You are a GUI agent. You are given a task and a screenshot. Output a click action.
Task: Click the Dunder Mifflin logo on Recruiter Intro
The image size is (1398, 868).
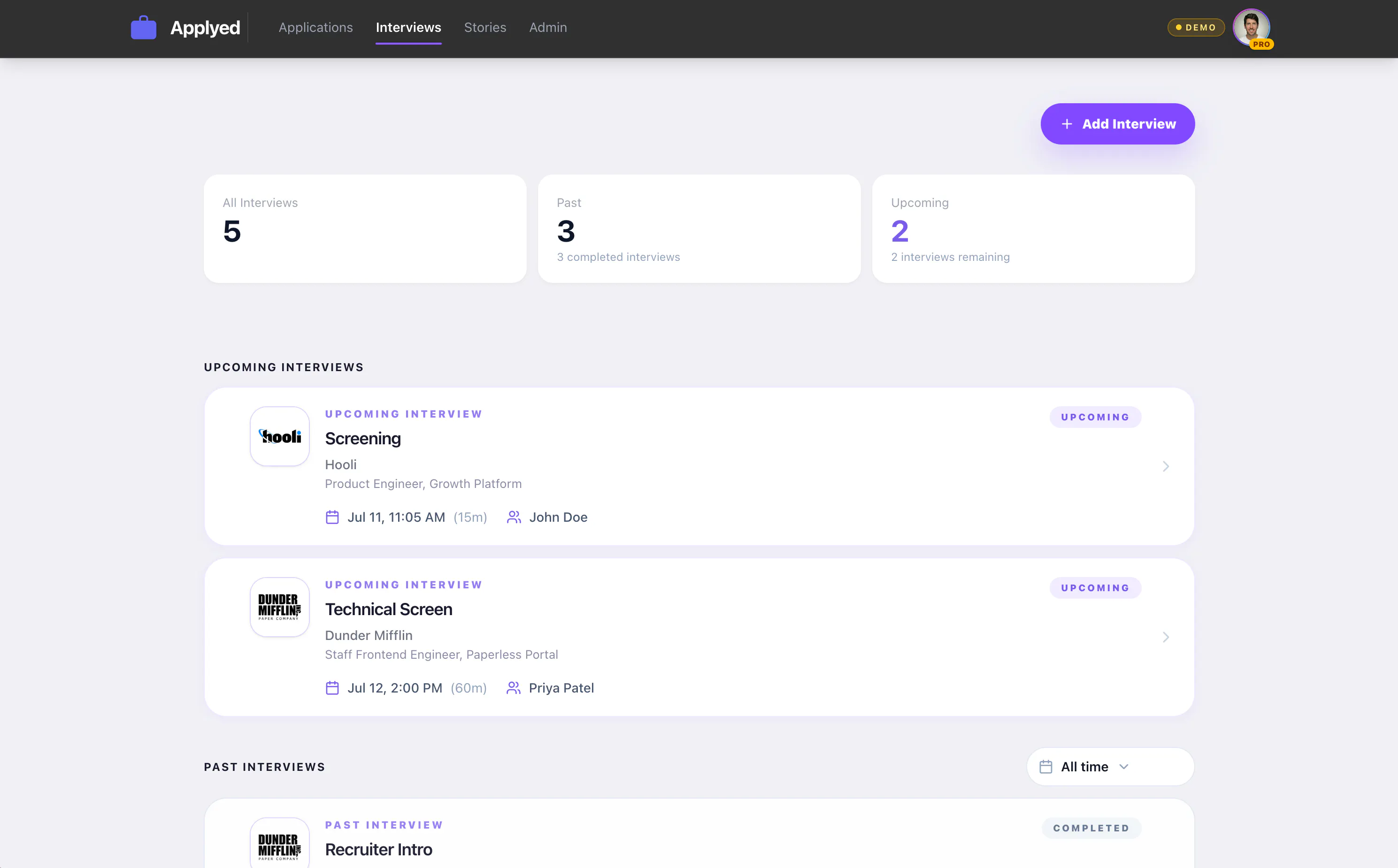(280, 843)
